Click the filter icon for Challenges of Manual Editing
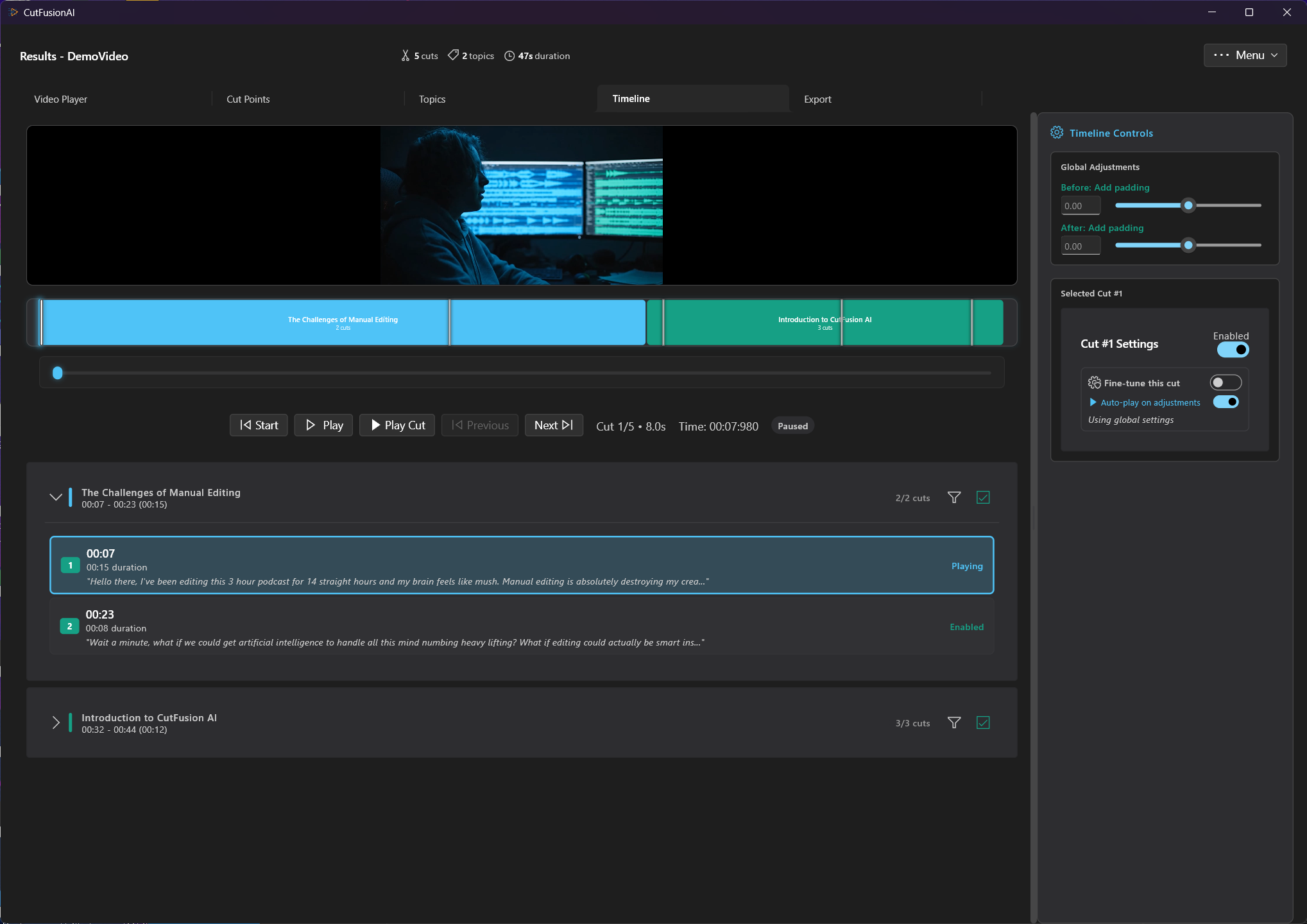This screenshot has width=1307, height=924. point(954,497)
